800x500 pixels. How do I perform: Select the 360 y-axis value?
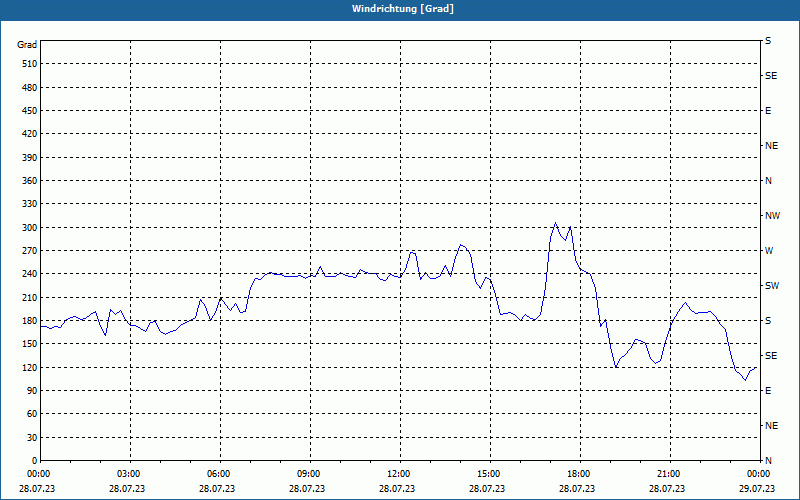tap(30, 181)
